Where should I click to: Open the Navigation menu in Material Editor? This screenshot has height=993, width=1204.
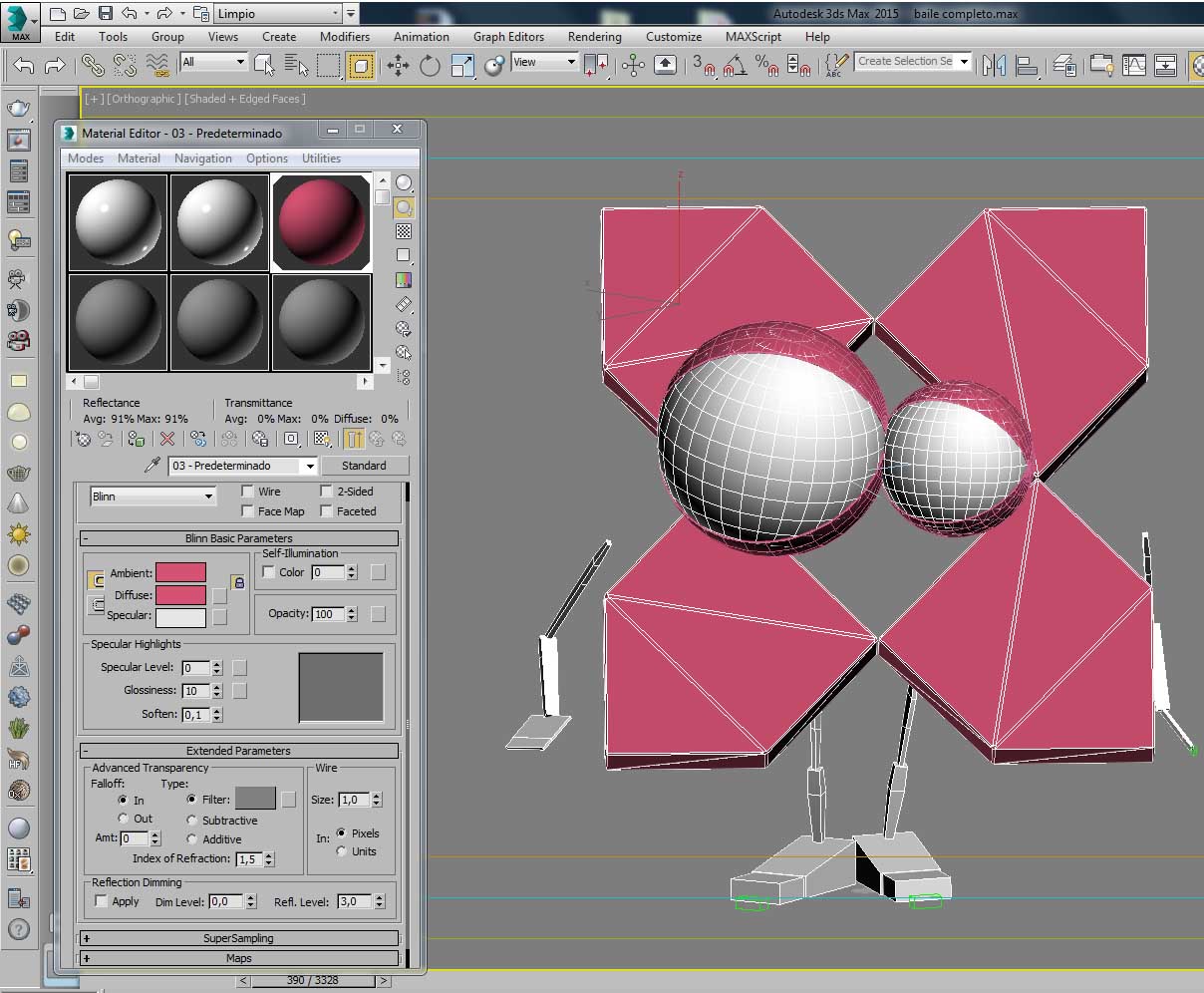[x=202, y=159]
